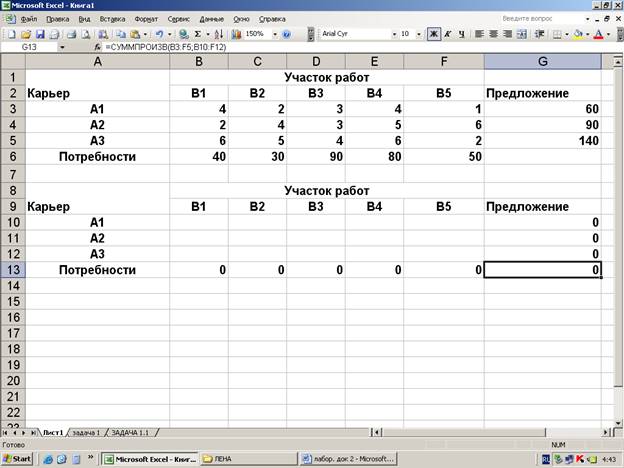The width and height of the screenshot is (624, 468).
Task: Open the 150% zoom dropdown
Action: click(x=275, y=35)
